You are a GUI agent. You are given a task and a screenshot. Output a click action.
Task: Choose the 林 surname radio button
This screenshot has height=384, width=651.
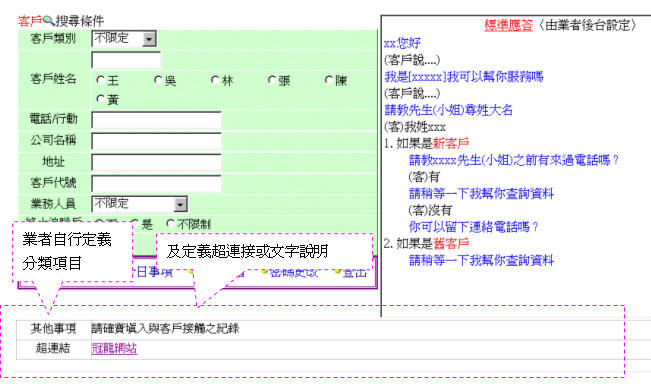pyautogui.click(x=215, y=79)
